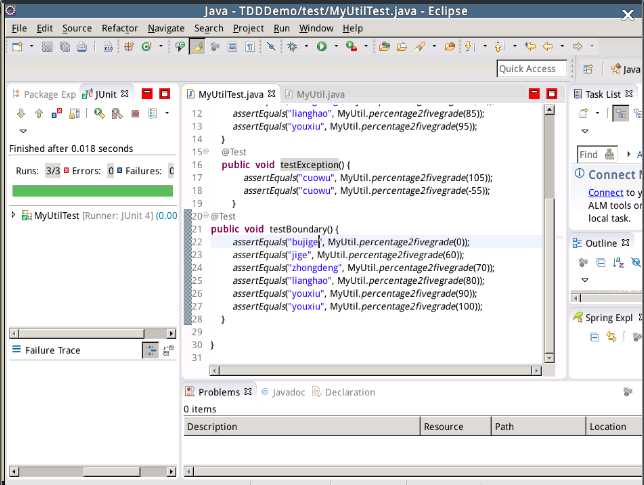This screenshot has height=485, width=644.
Task: Click the Connect link in Task List
Action: [x=605, y=192]
